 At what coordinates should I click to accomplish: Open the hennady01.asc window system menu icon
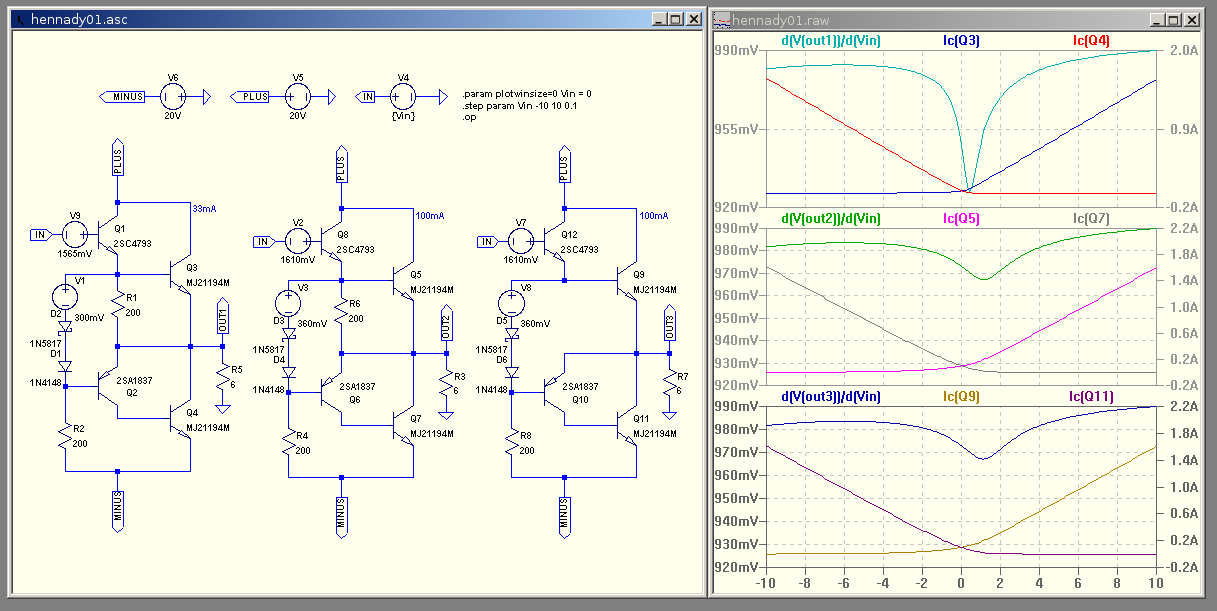[20, 19]
